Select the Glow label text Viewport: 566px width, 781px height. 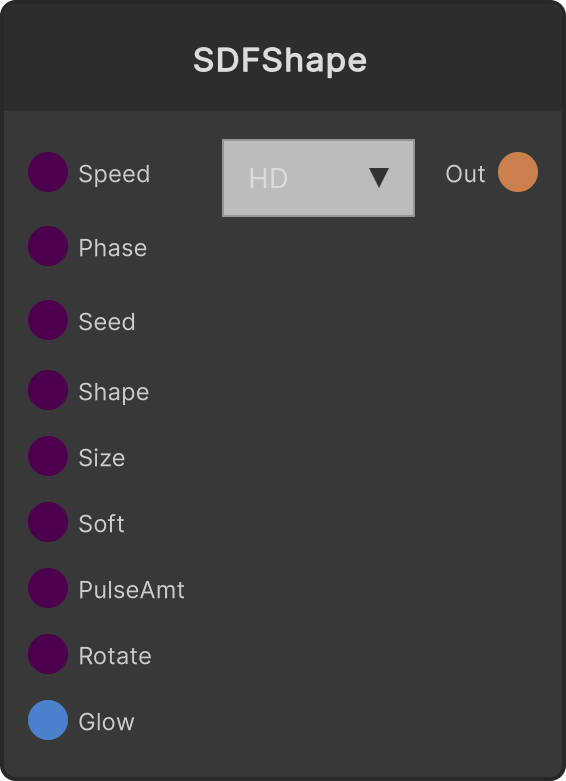coord(107,722)
